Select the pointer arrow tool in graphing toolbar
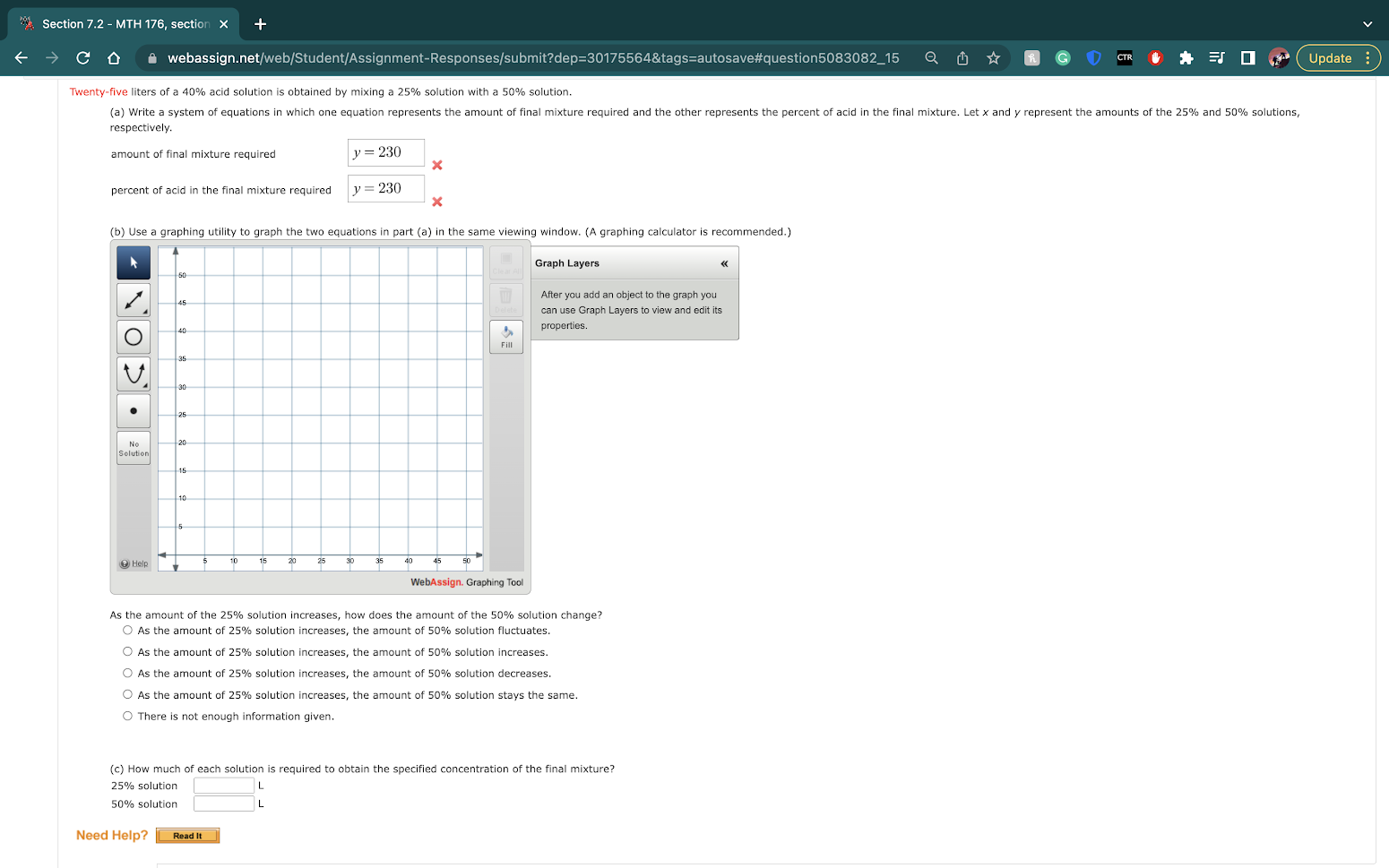 (x=134, y=262)
